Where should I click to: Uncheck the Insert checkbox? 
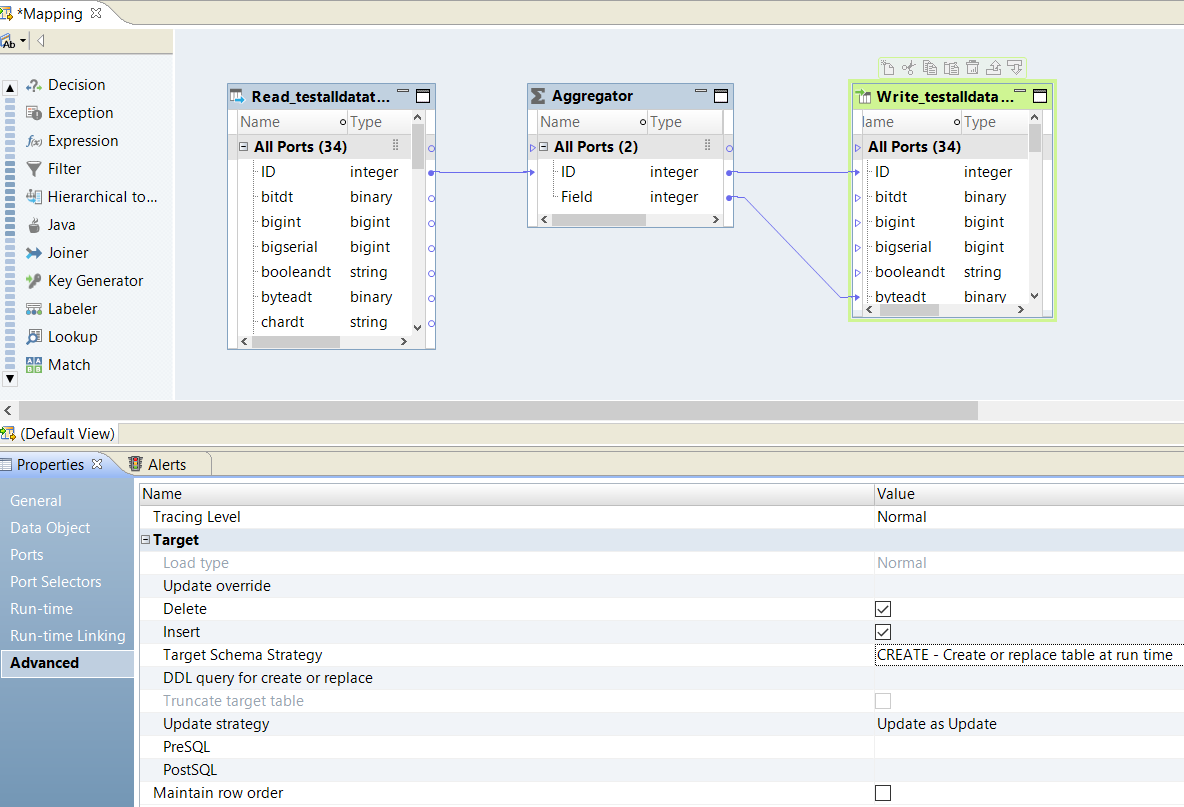(x=882, y=632)
